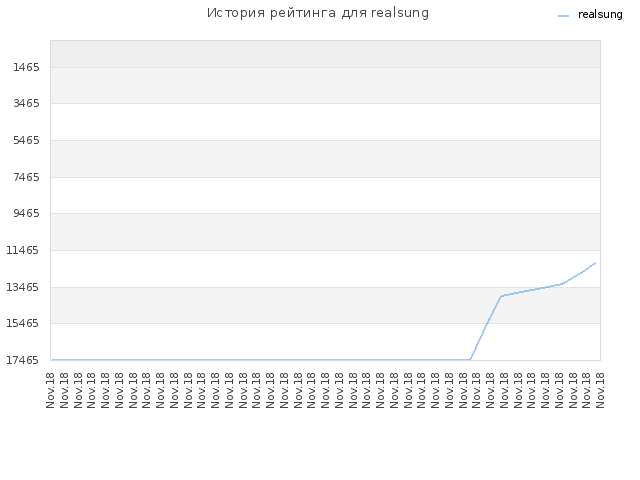
Task: Click the first Nov.18 x-axis label
Action: click(x=51, y=390)
